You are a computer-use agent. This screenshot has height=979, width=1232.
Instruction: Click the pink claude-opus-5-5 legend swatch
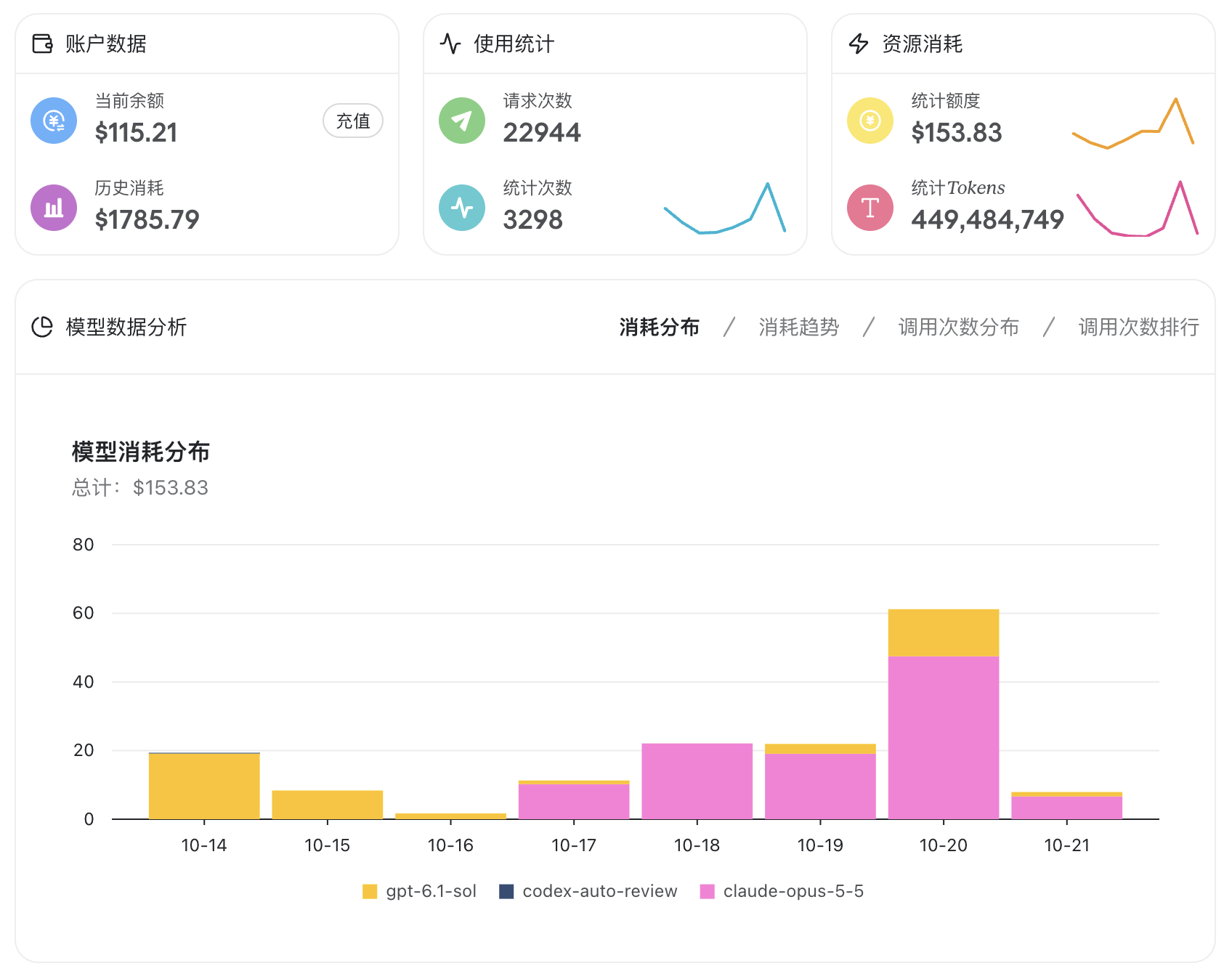[707, 891]
